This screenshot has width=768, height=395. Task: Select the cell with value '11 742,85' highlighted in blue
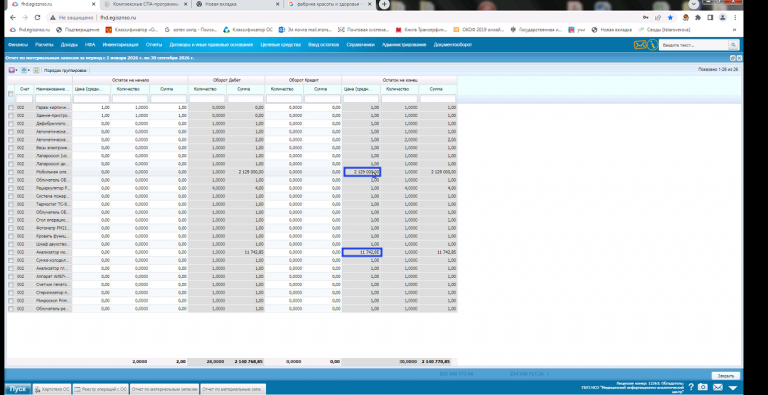[x=362, y=252]
